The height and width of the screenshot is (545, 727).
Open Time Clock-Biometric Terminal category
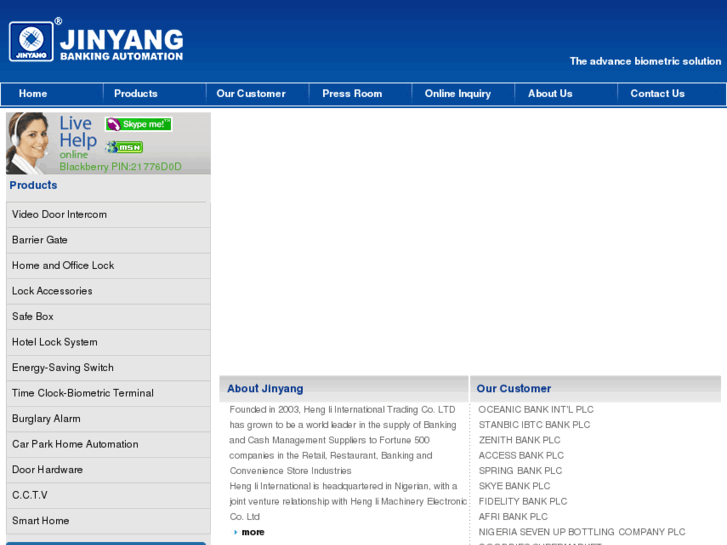[108, 393]
